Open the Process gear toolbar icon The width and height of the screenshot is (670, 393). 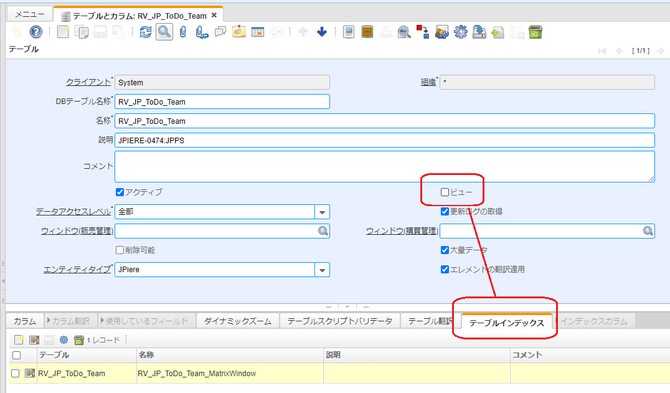click(x=460, y=32)
